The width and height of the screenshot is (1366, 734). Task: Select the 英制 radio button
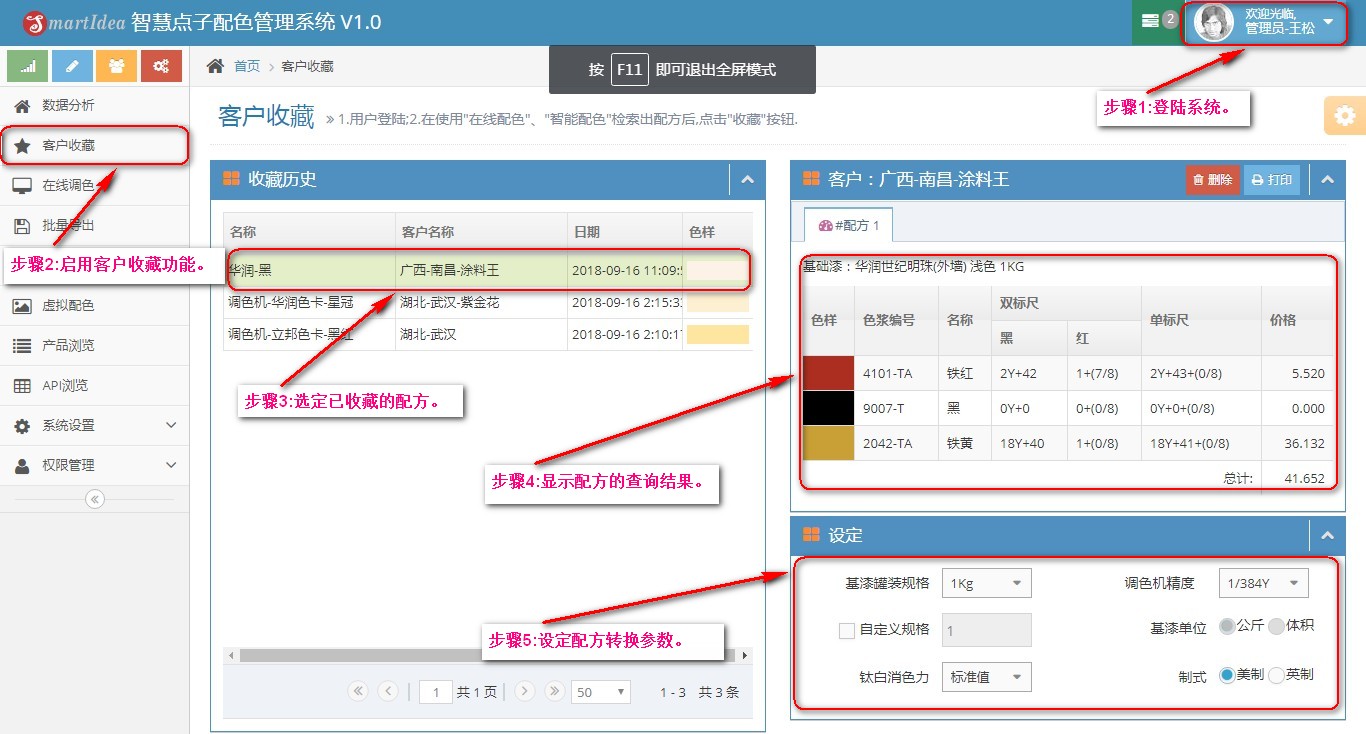point(1276,675)
